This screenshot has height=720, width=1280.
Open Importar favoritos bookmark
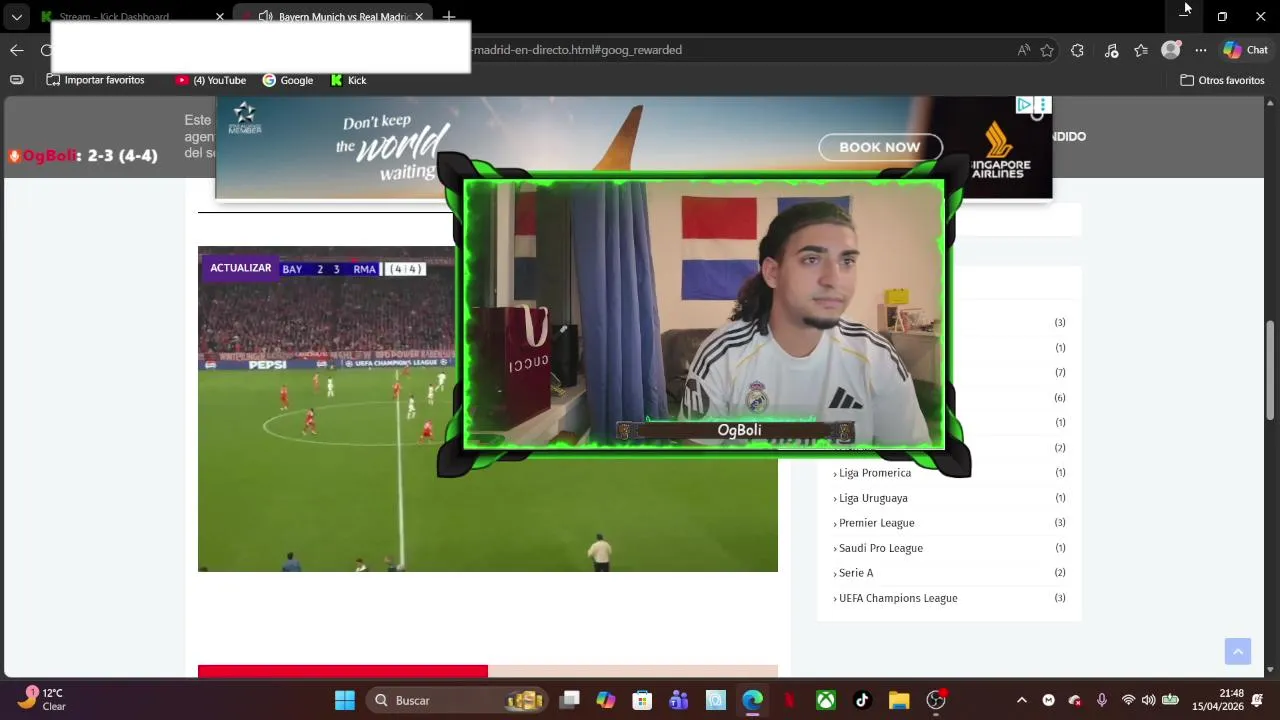point(95,80)
